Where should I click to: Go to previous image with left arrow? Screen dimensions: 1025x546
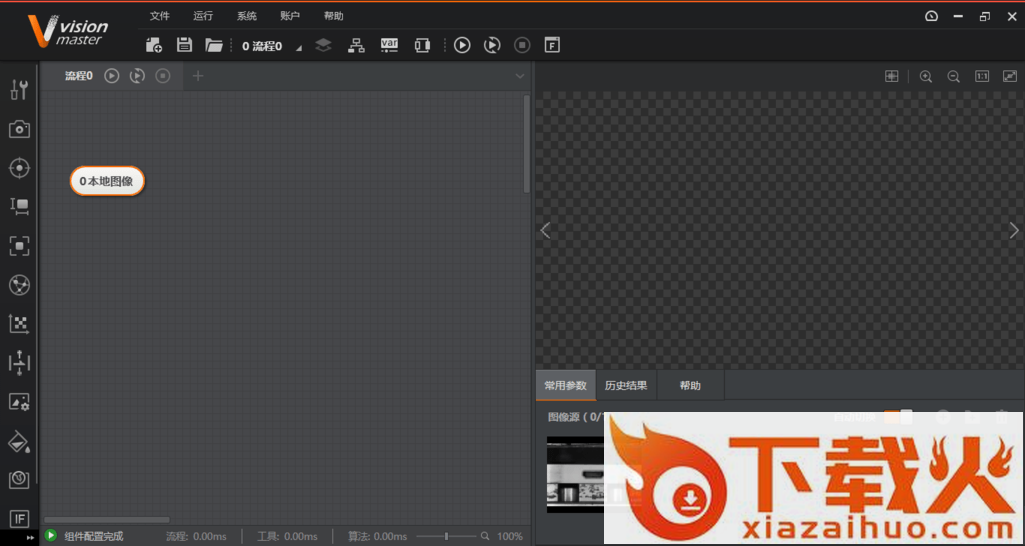pos(545,230)
